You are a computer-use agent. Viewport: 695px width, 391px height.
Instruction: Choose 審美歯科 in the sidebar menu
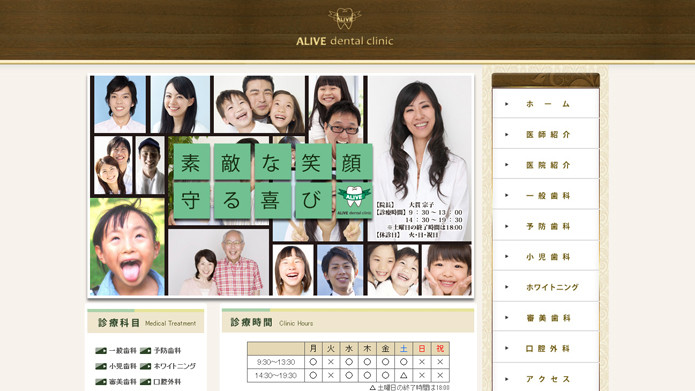pos(546,318)
